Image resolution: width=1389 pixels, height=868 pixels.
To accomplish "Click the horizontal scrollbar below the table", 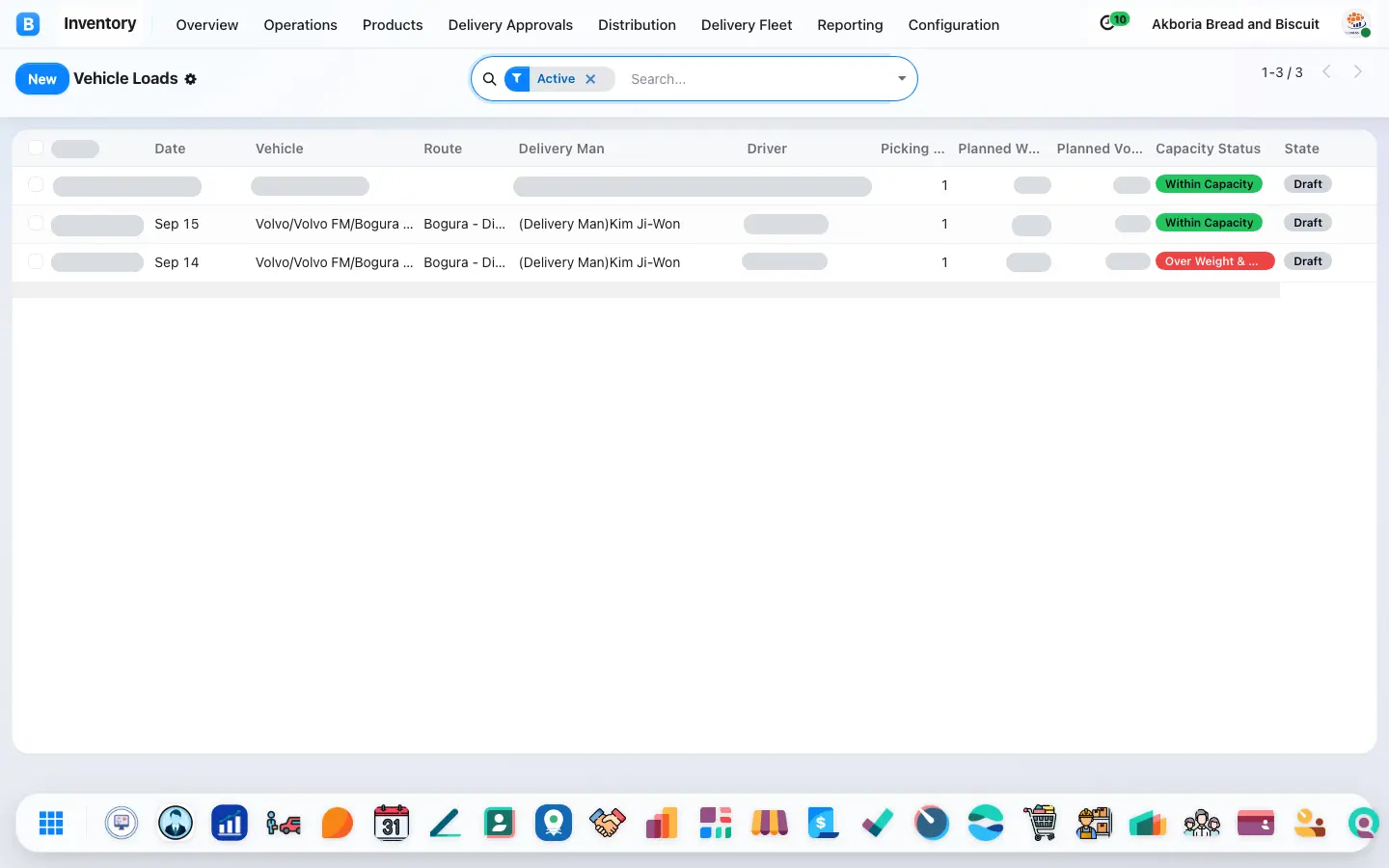I will pos(646,290).
